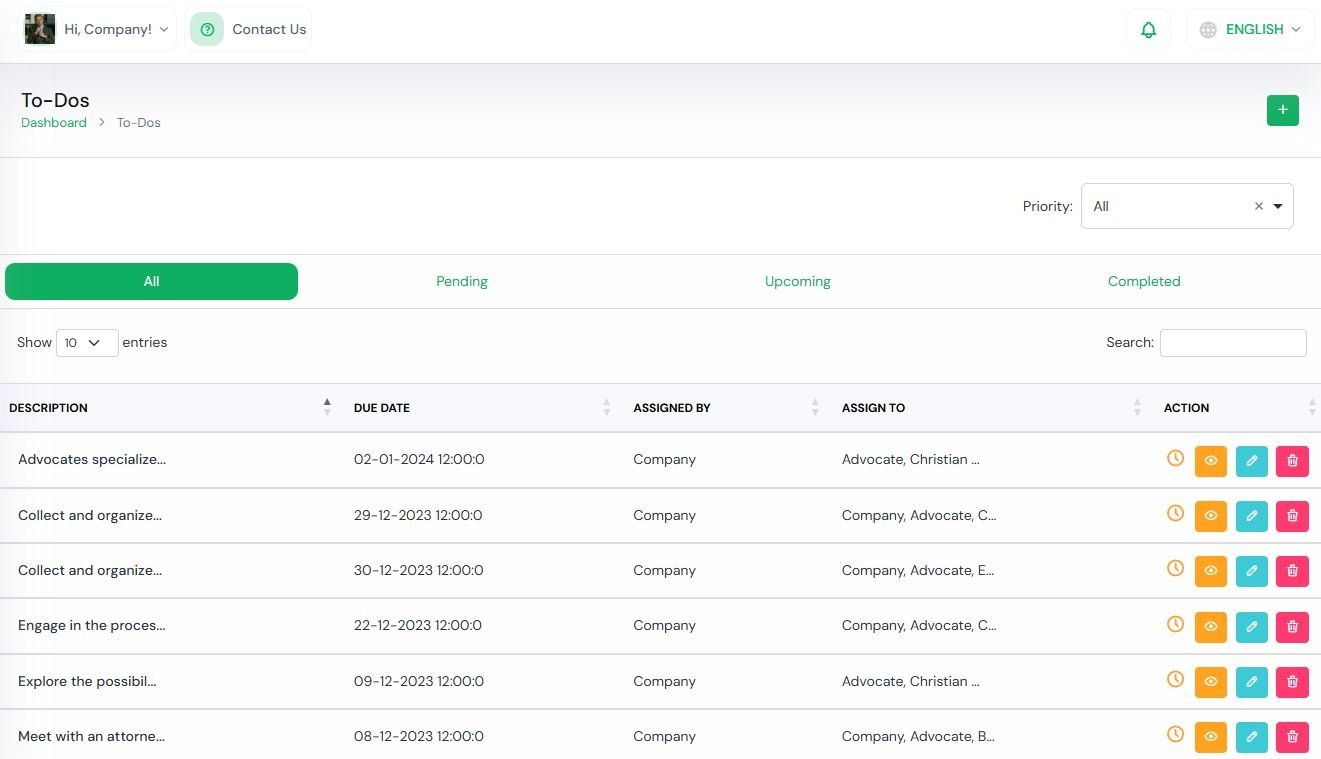Click clock icon for 'Engage in the proces' row

click(1175, 624)
